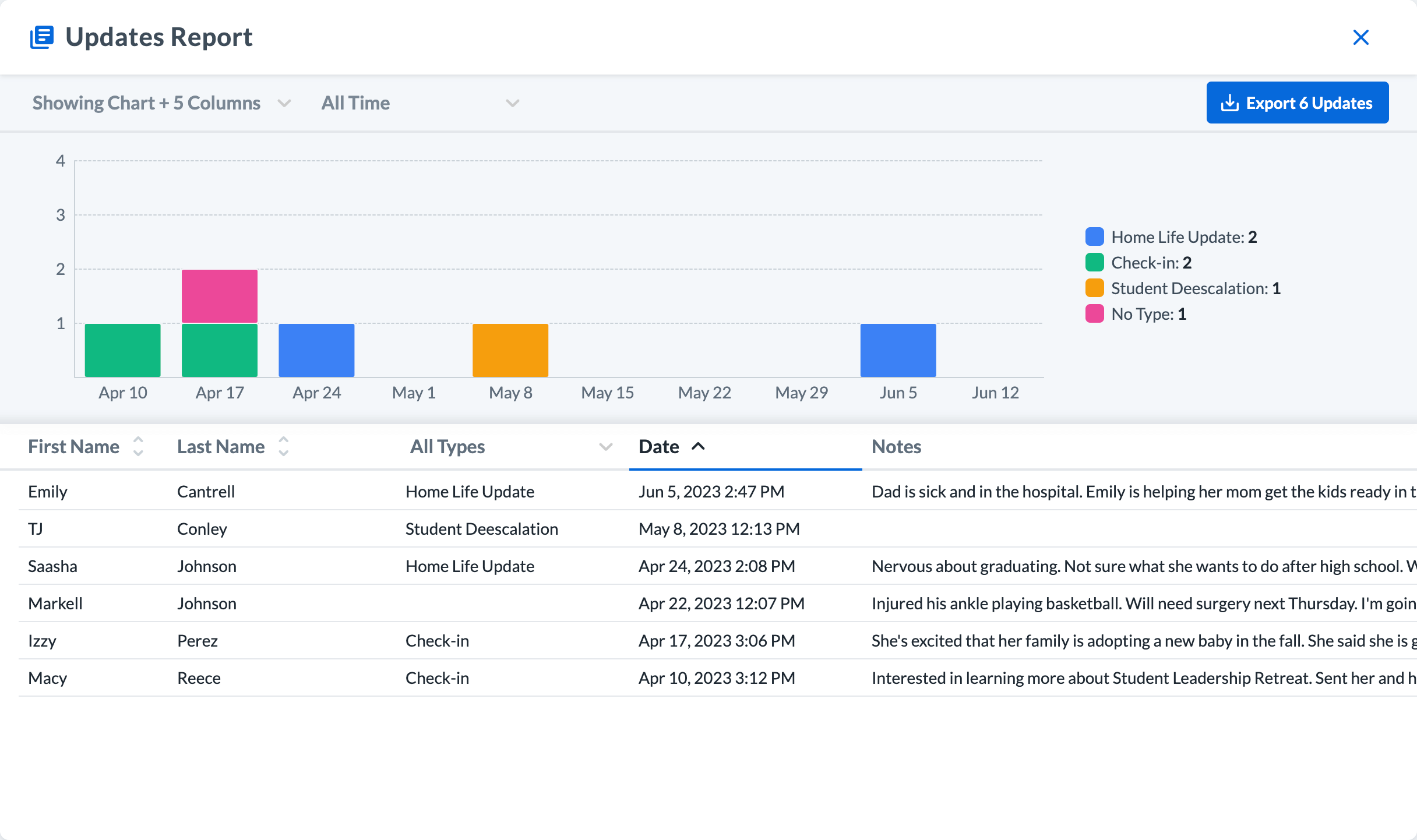Viewport: 1417px width, 840px height.
Task: Click the last name Perez
Action: click(198, 641)
